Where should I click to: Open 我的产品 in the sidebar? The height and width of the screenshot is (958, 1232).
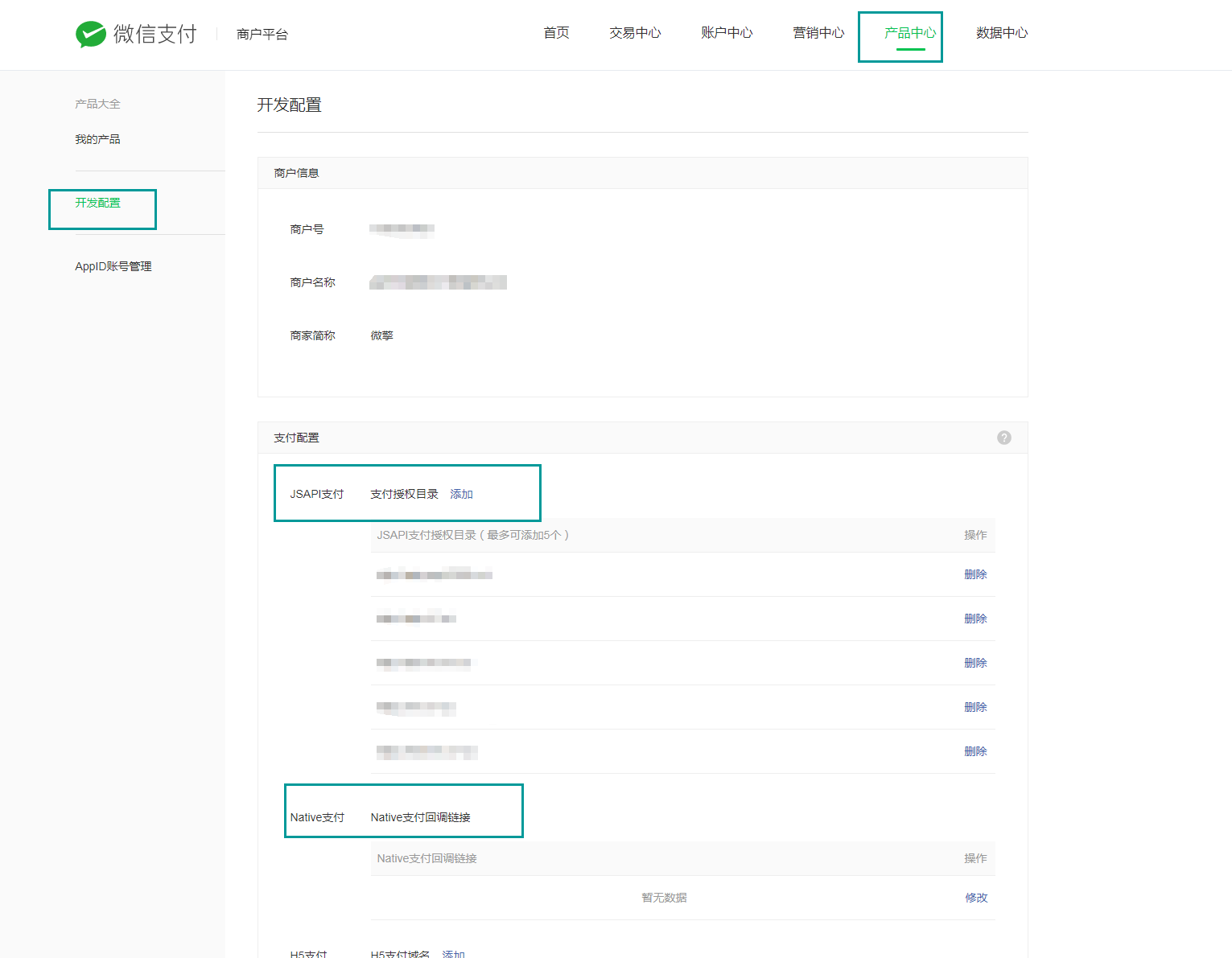tap(97, 139)
